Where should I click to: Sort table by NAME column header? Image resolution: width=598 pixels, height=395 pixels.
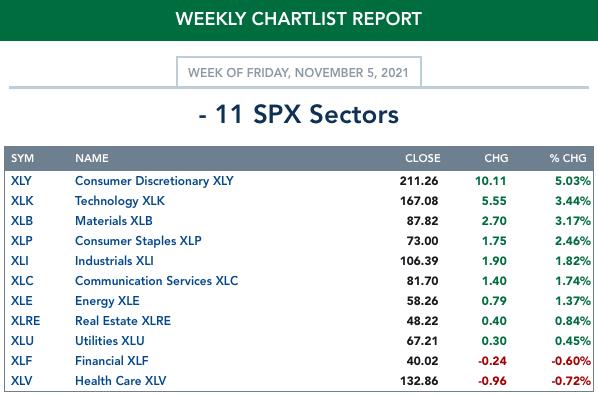[92, 158]
